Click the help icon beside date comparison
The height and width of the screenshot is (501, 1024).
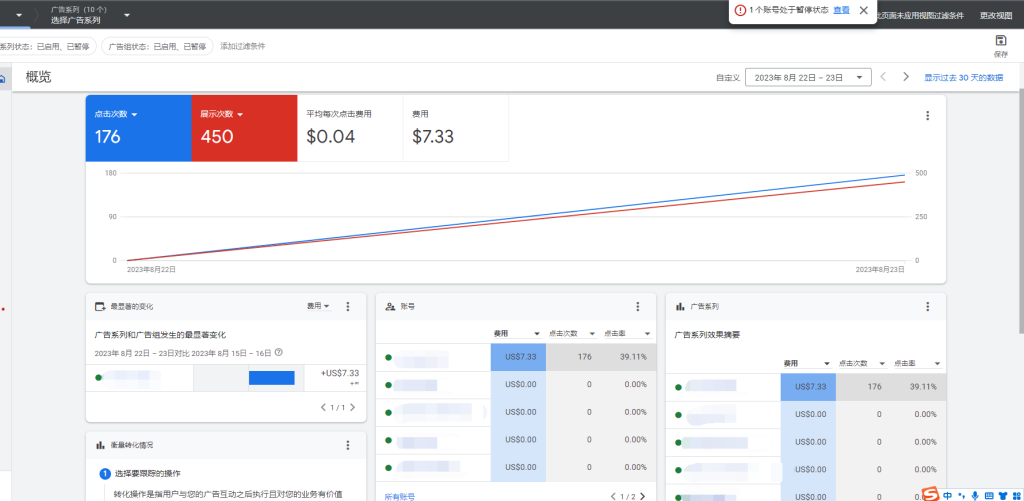tap(279, 352)
